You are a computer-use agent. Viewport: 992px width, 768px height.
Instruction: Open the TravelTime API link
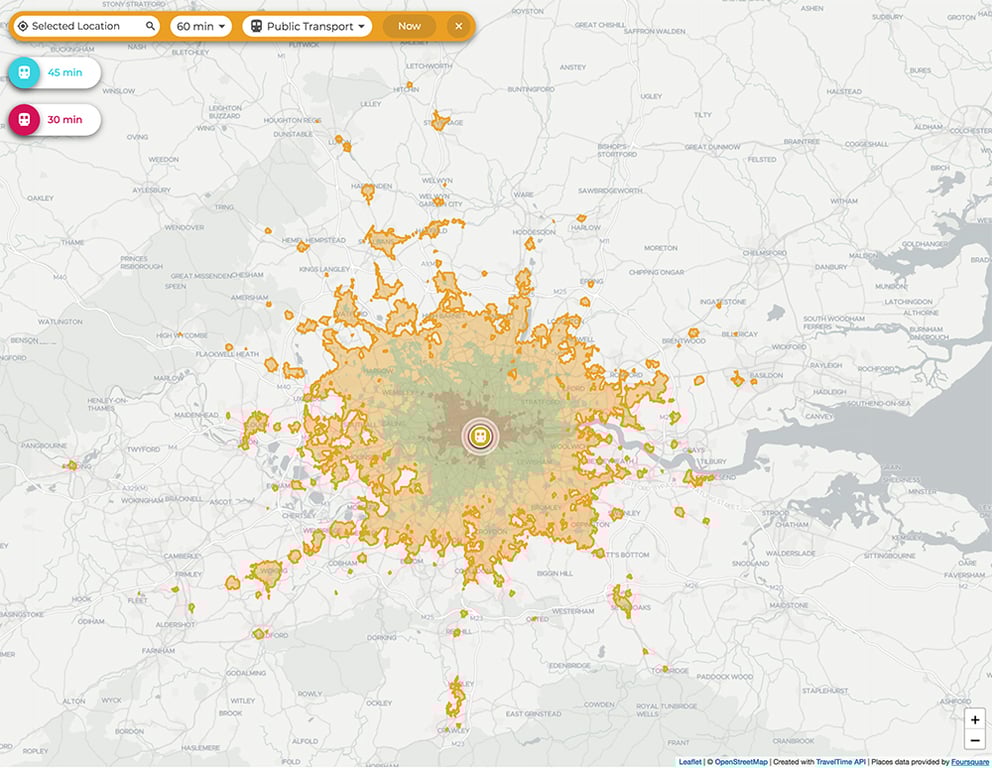coord(841,762)
